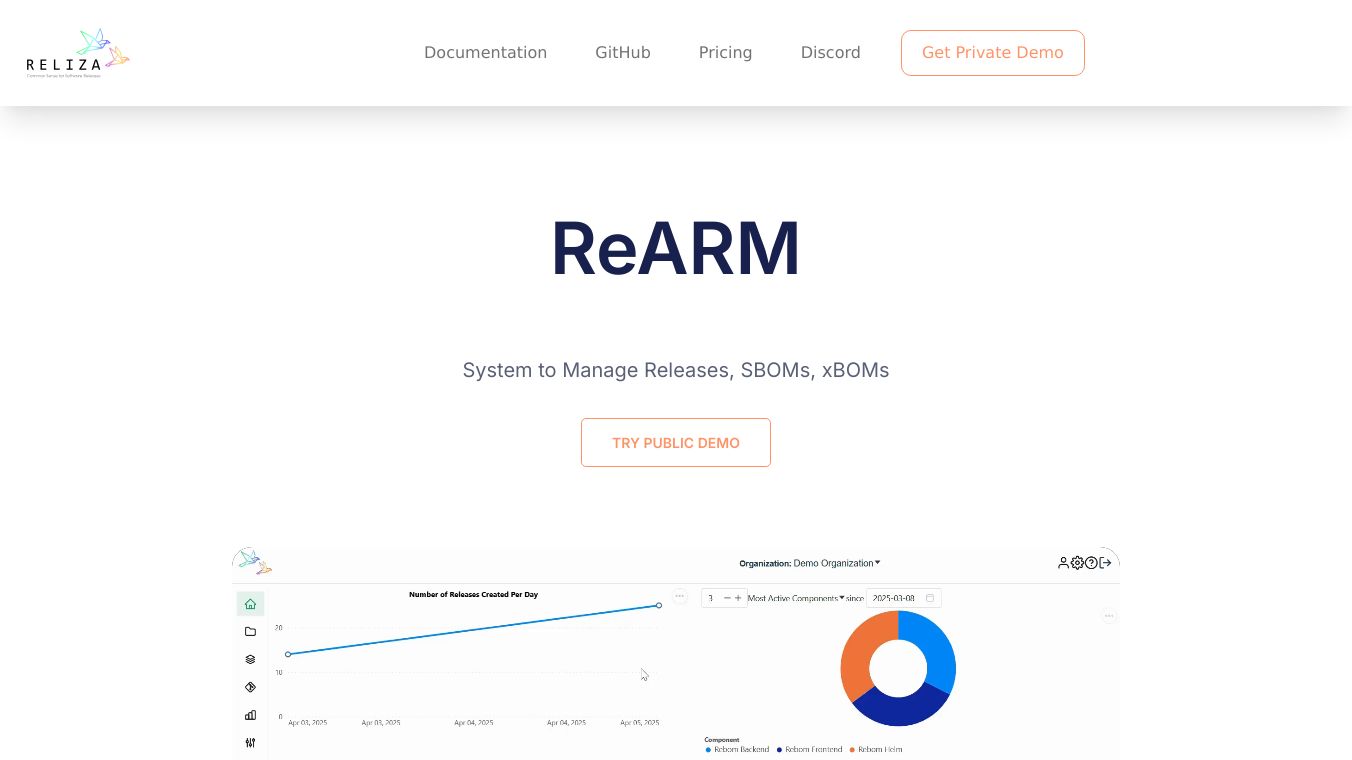This screenshot has width=1352, height=760.
Task: Click the diamond git icon in demo sidebar
Action: pyautogui.click(x=250, y=687)
